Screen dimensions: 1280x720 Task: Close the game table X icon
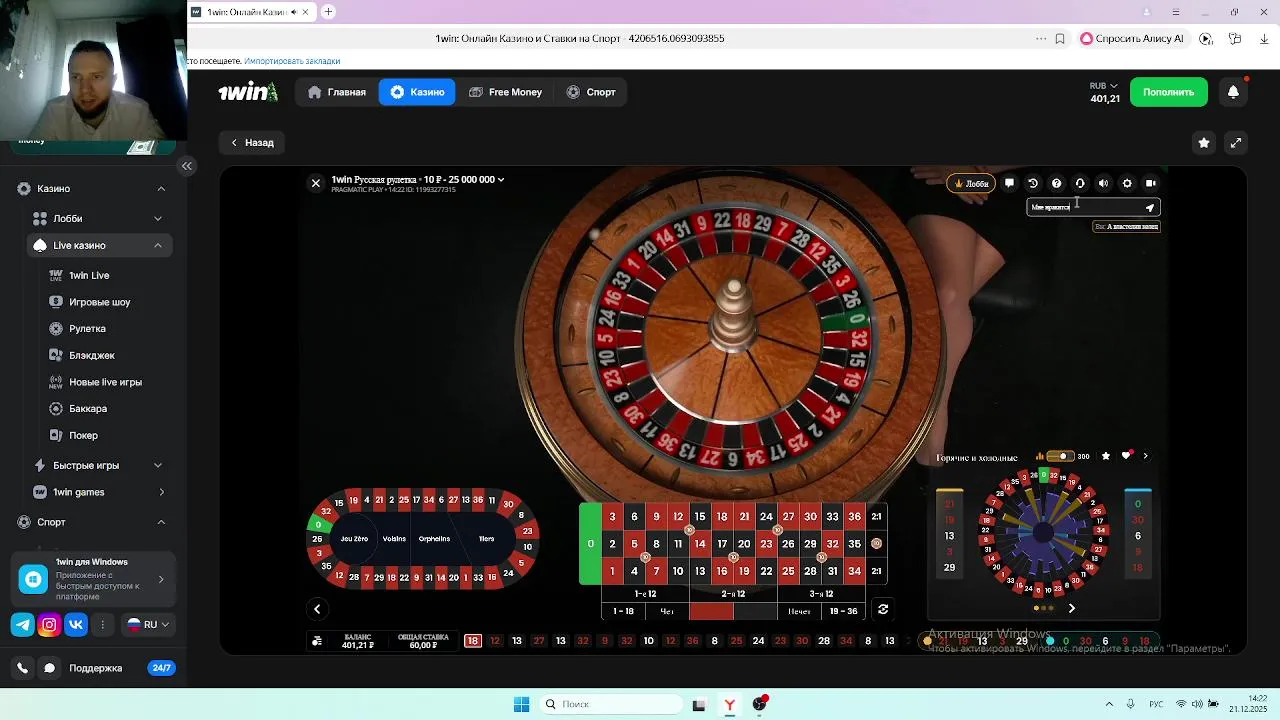point(316,183)
